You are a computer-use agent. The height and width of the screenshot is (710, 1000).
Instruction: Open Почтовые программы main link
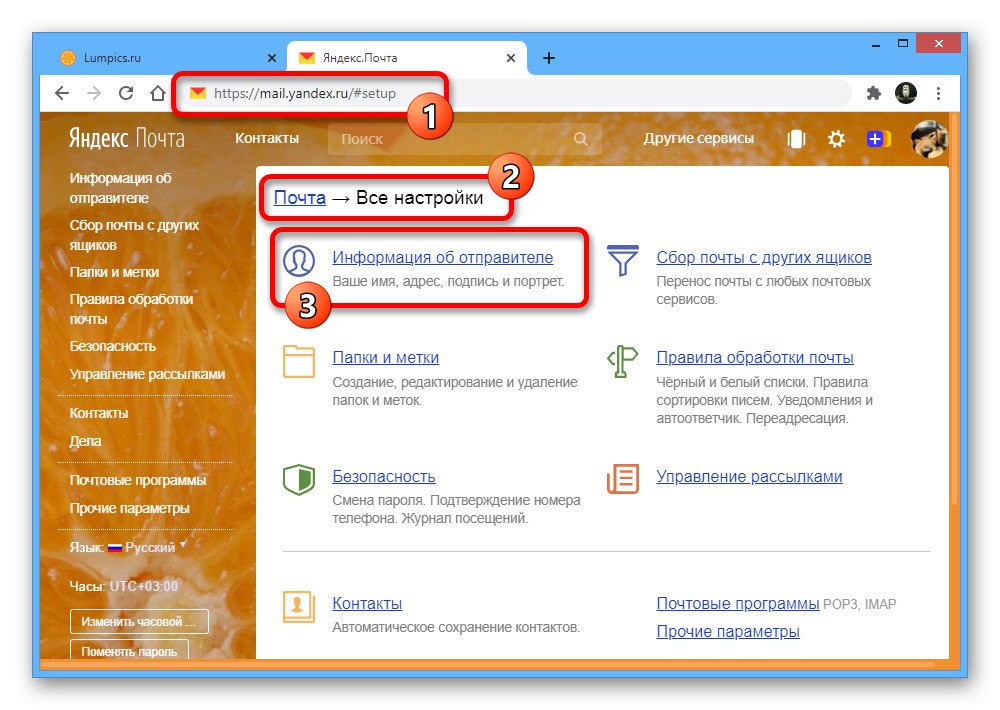coord(738,603)
